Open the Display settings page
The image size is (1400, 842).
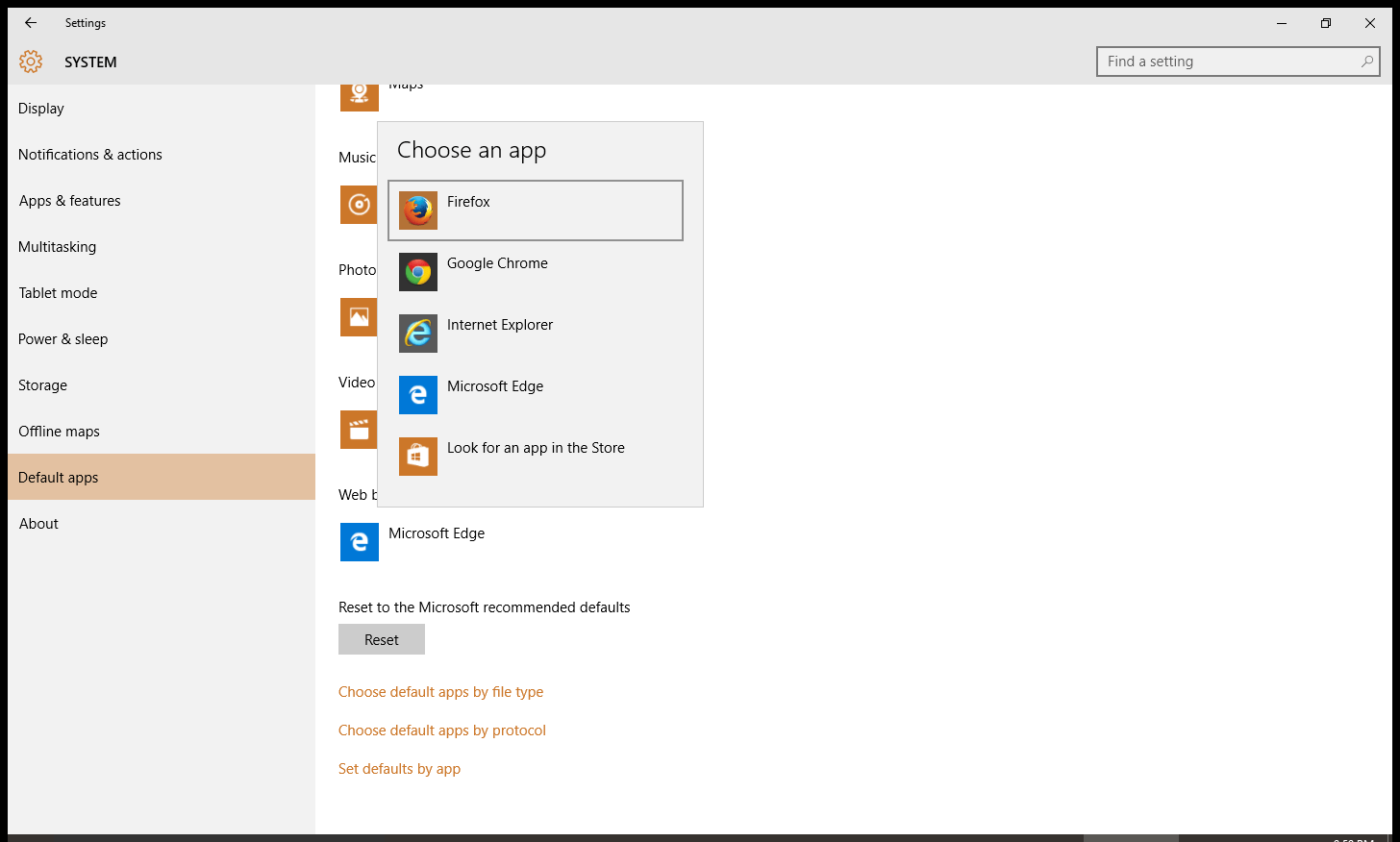pyautogui.click(x=162, y=109)
